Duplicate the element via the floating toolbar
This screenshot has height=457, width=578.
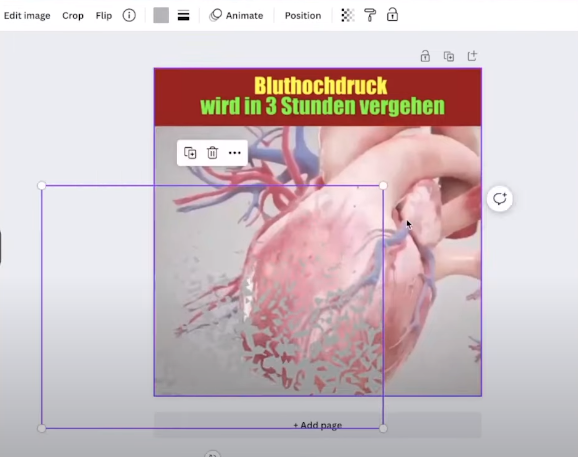click(190, 153)
